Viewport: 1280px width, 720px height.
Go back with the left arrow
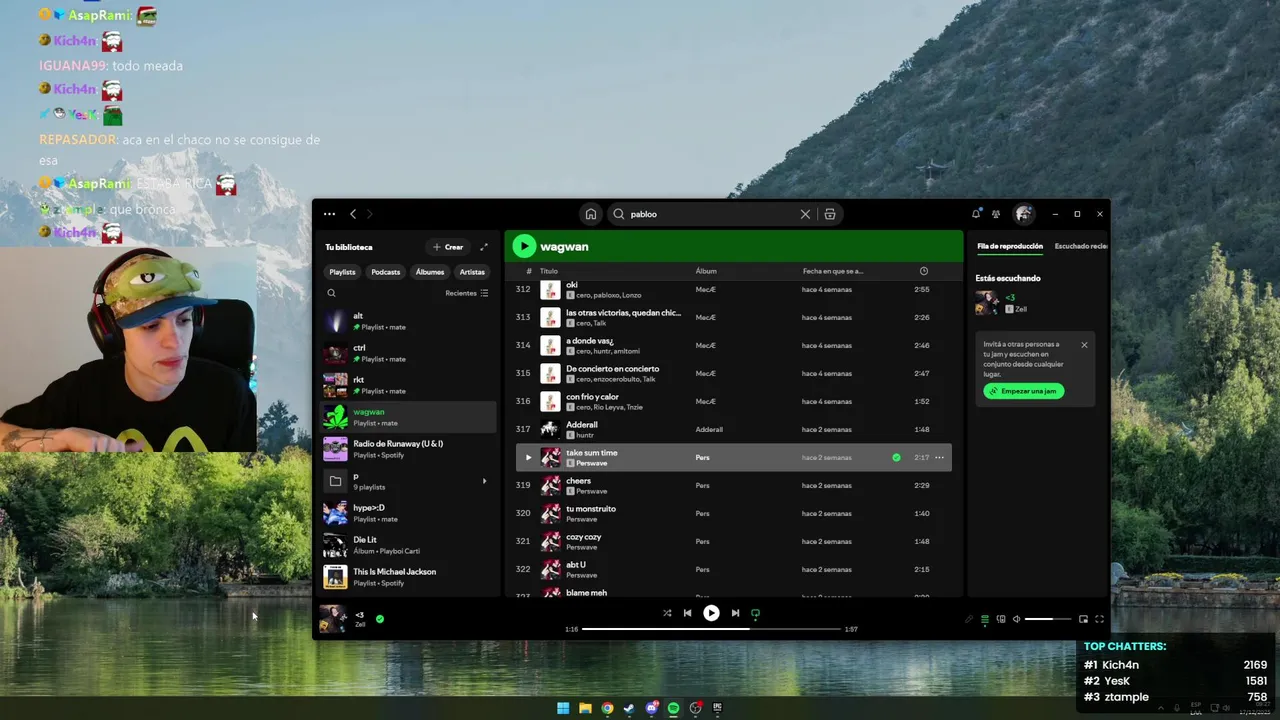click(353, 214)
